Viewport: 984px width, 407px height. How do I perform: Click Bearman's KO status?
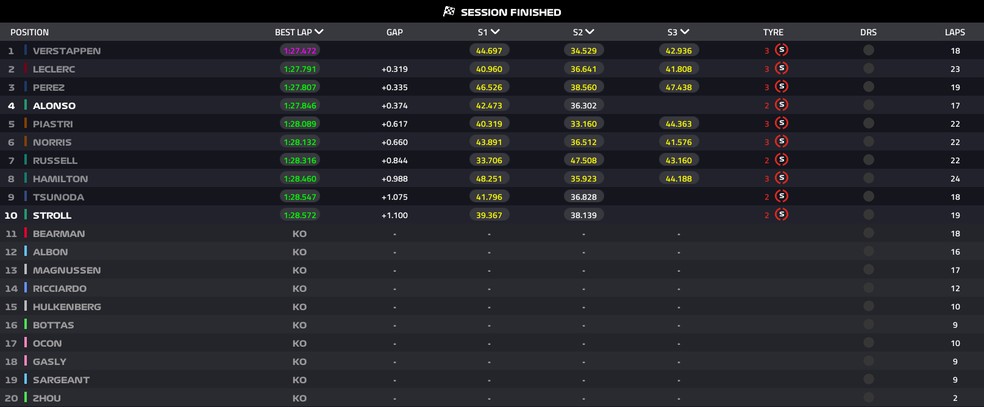299,233
